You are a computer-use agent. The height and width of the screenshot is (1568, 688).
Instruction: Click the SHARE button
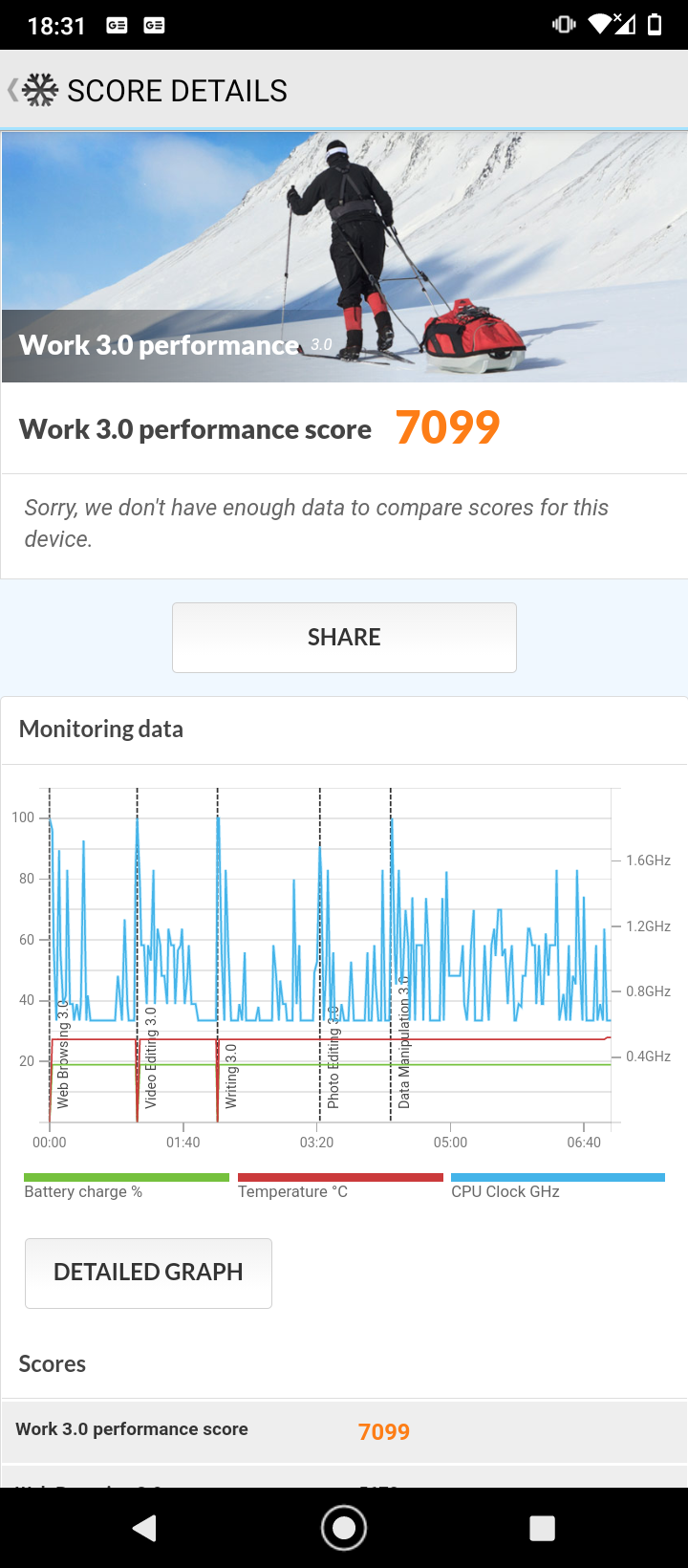click(344, 637)
